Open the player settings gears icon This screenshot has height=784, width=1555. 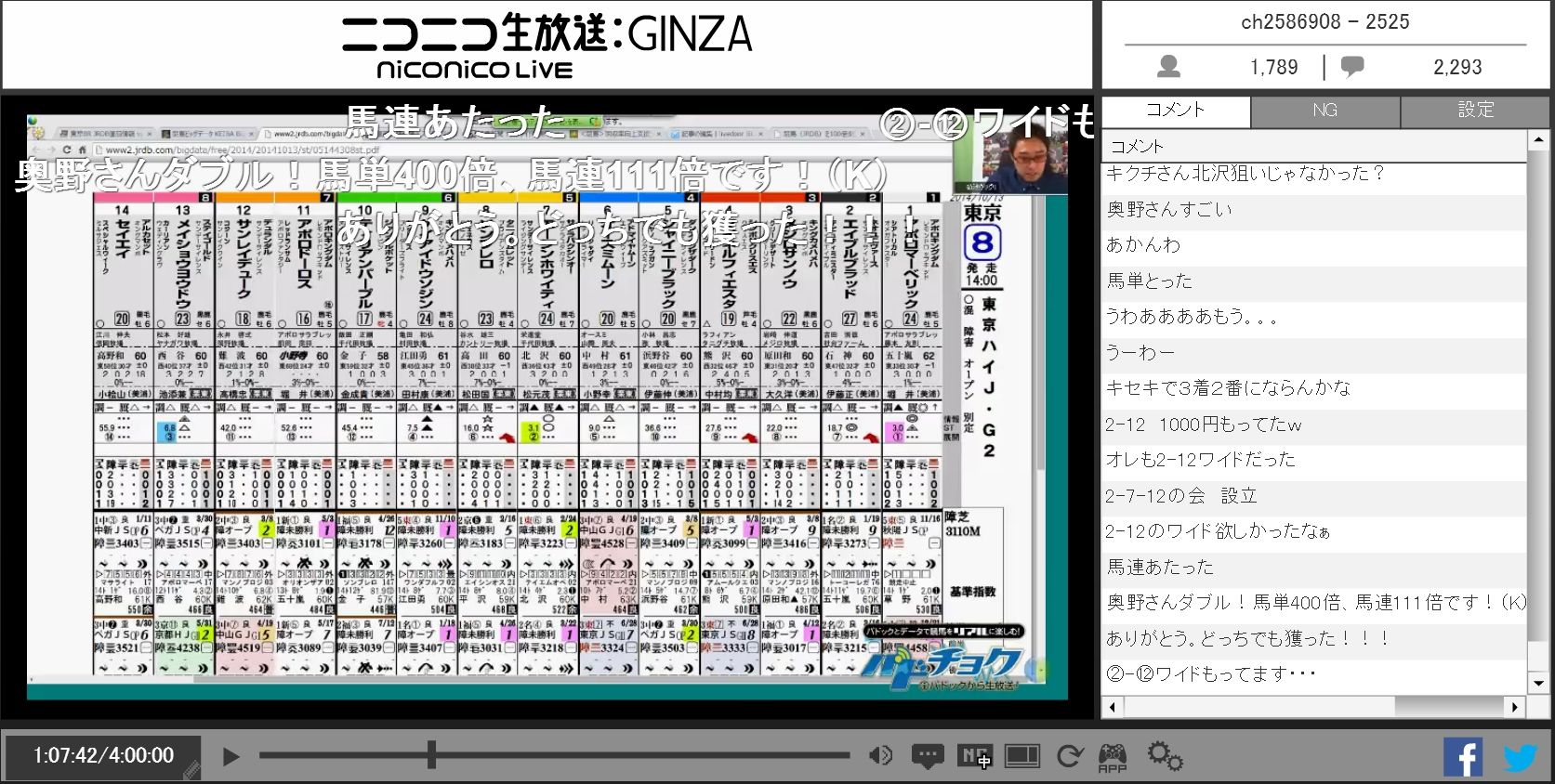click(x=1165, y=756)
